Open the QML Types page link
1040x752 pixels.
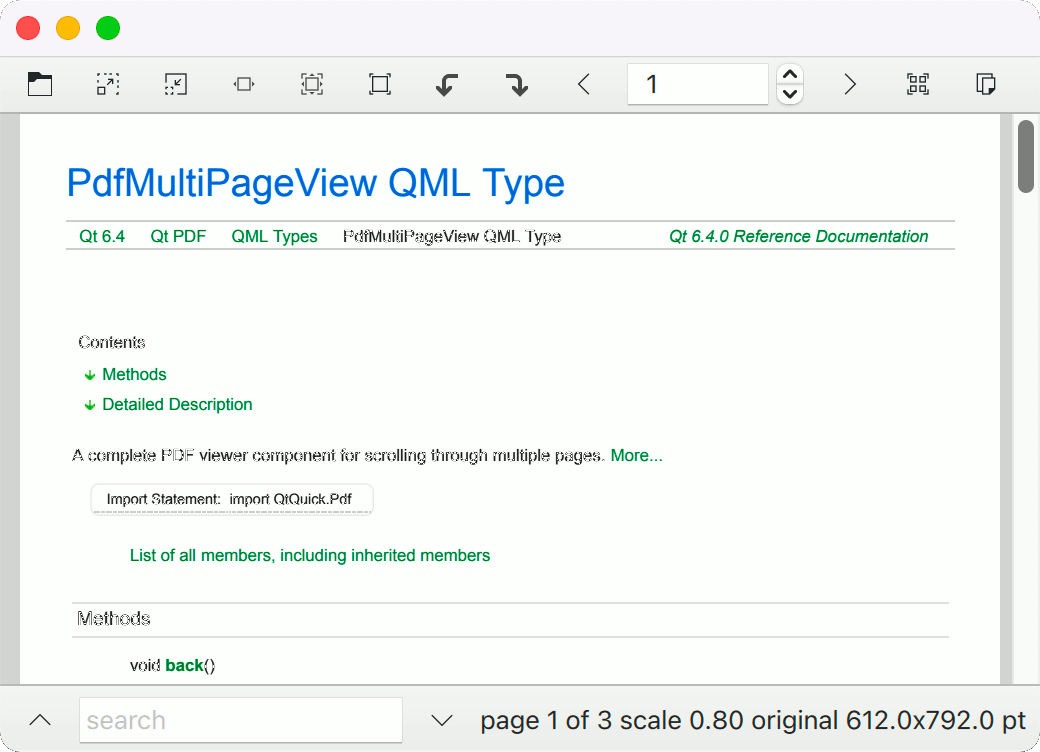(274, 236)
